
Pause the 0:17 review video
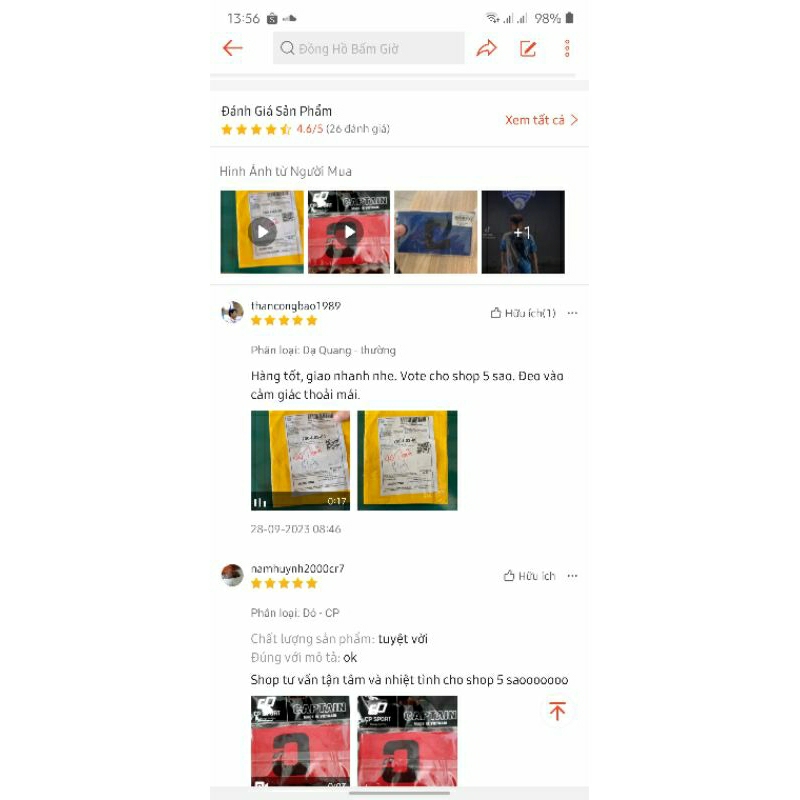coord(260,502)
